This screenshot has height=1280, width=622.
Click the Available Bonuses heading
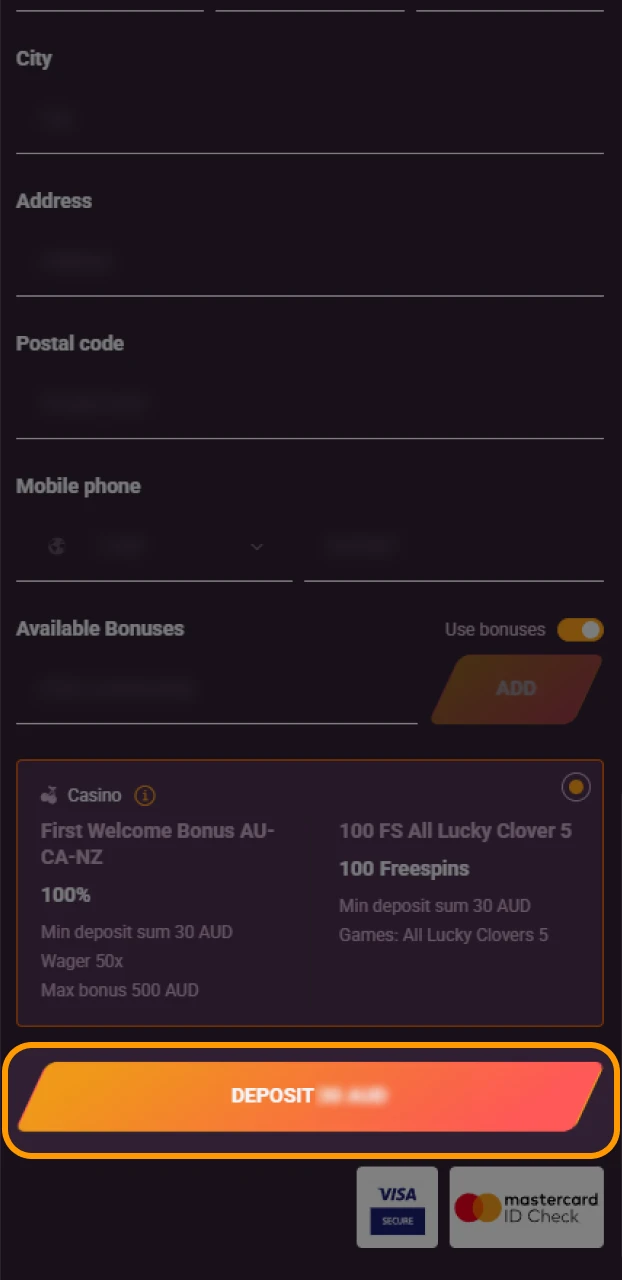pyautogui.click(x=100, y=628)
